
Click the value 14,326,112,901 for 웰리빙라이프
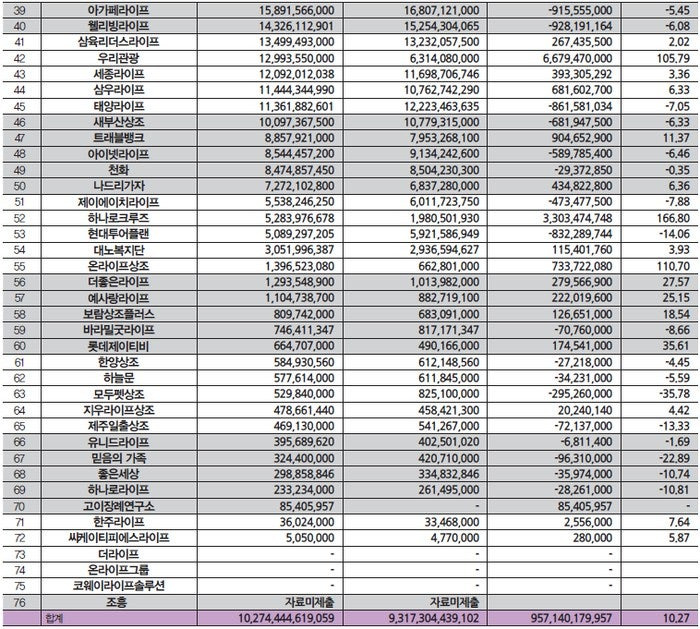[296, 26]
